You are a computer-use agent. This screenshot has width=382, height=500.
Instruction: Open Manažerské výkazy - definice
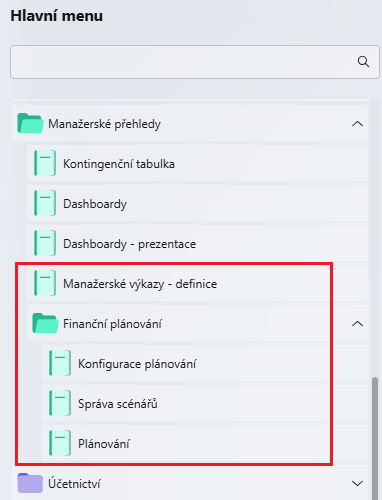[197, 283]
